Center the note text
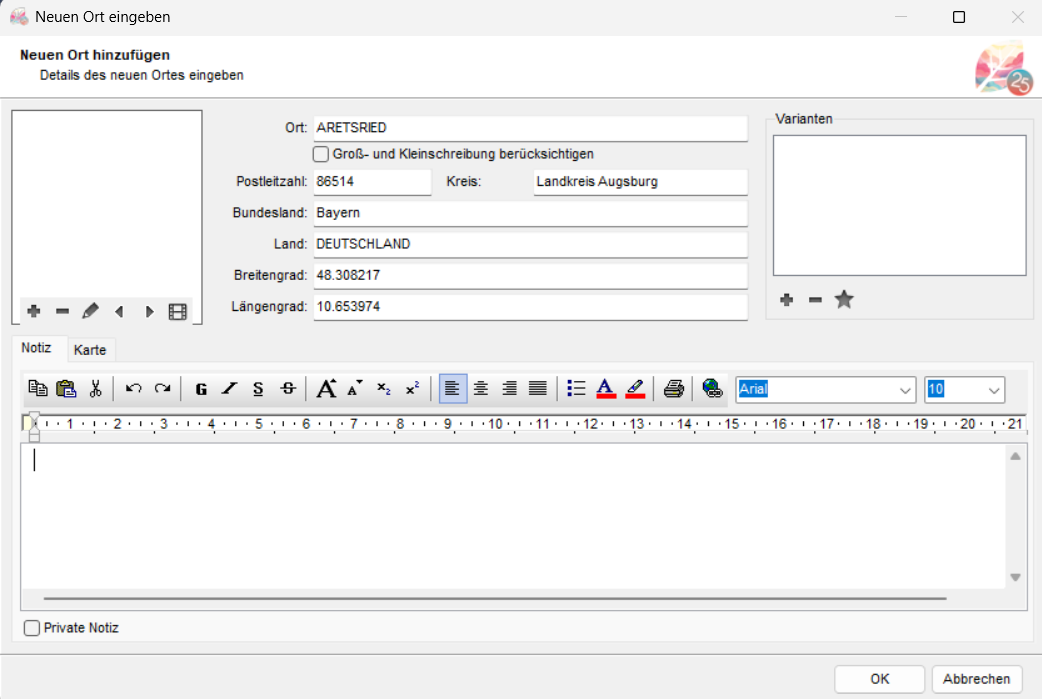Image resolution: width=1042 pixels, height=699 pixels. 481,388
